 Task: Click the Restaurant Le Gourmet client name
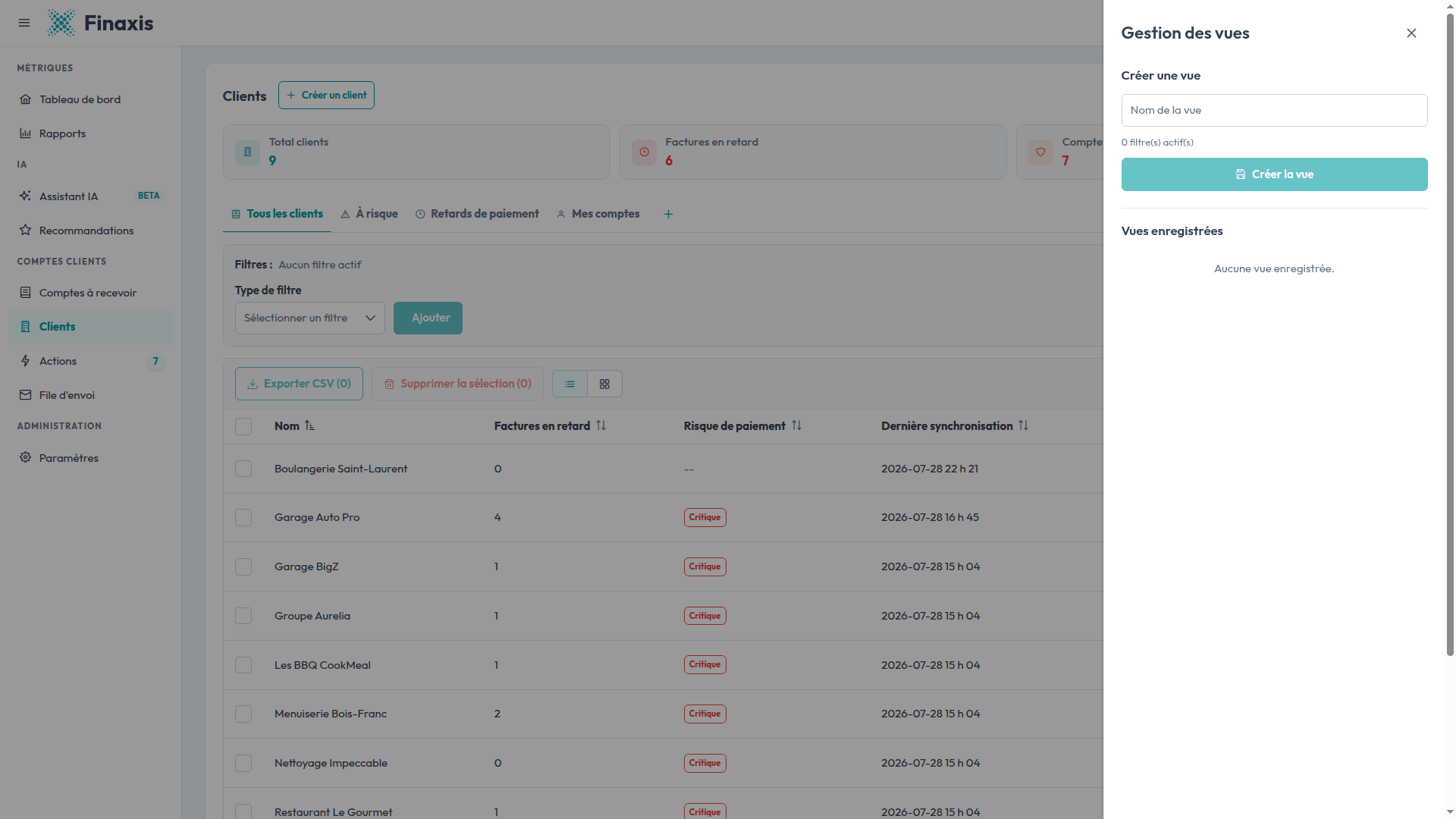334,812
